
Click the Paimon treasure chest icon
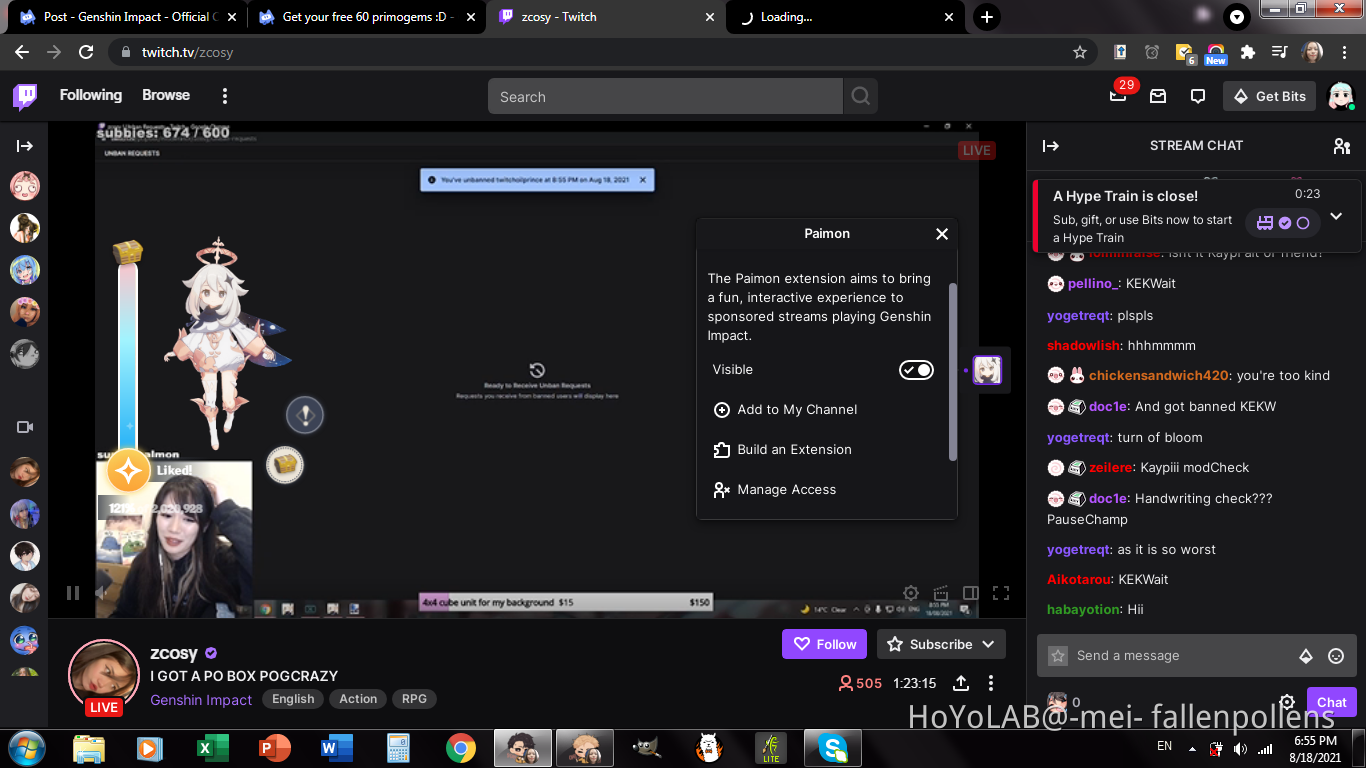pyautogui.click(x=285, y=464)
